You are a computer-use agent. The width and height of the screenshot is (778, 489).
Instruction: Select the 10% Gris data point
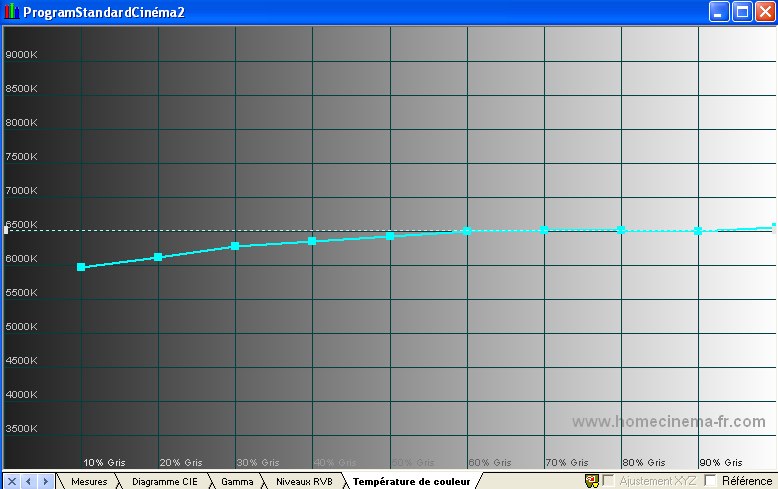(81, 267)
